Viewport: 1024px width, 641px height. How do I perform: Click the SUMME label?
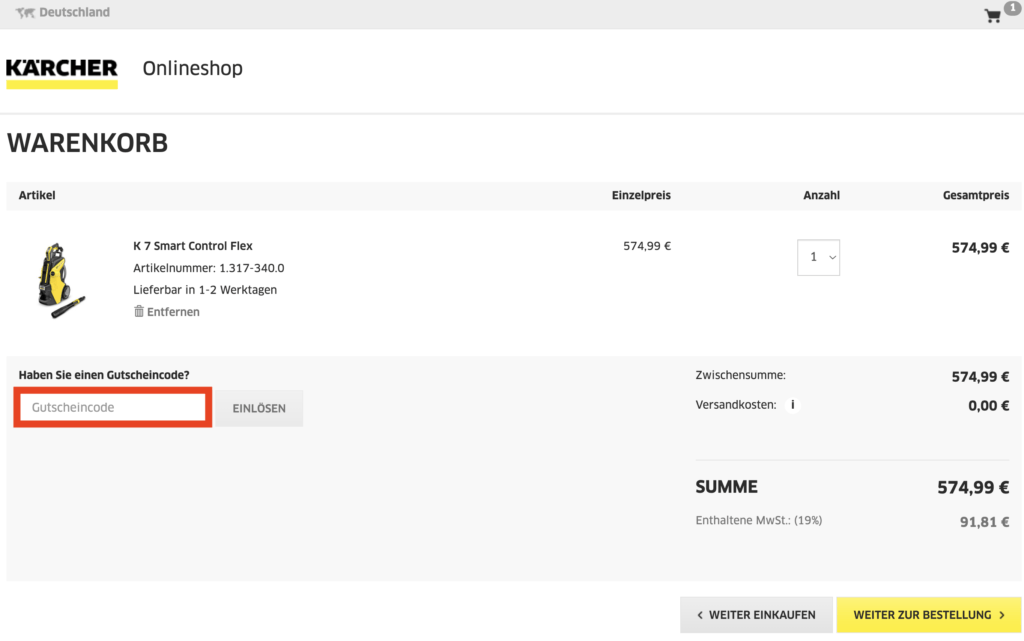pos(727,487)
